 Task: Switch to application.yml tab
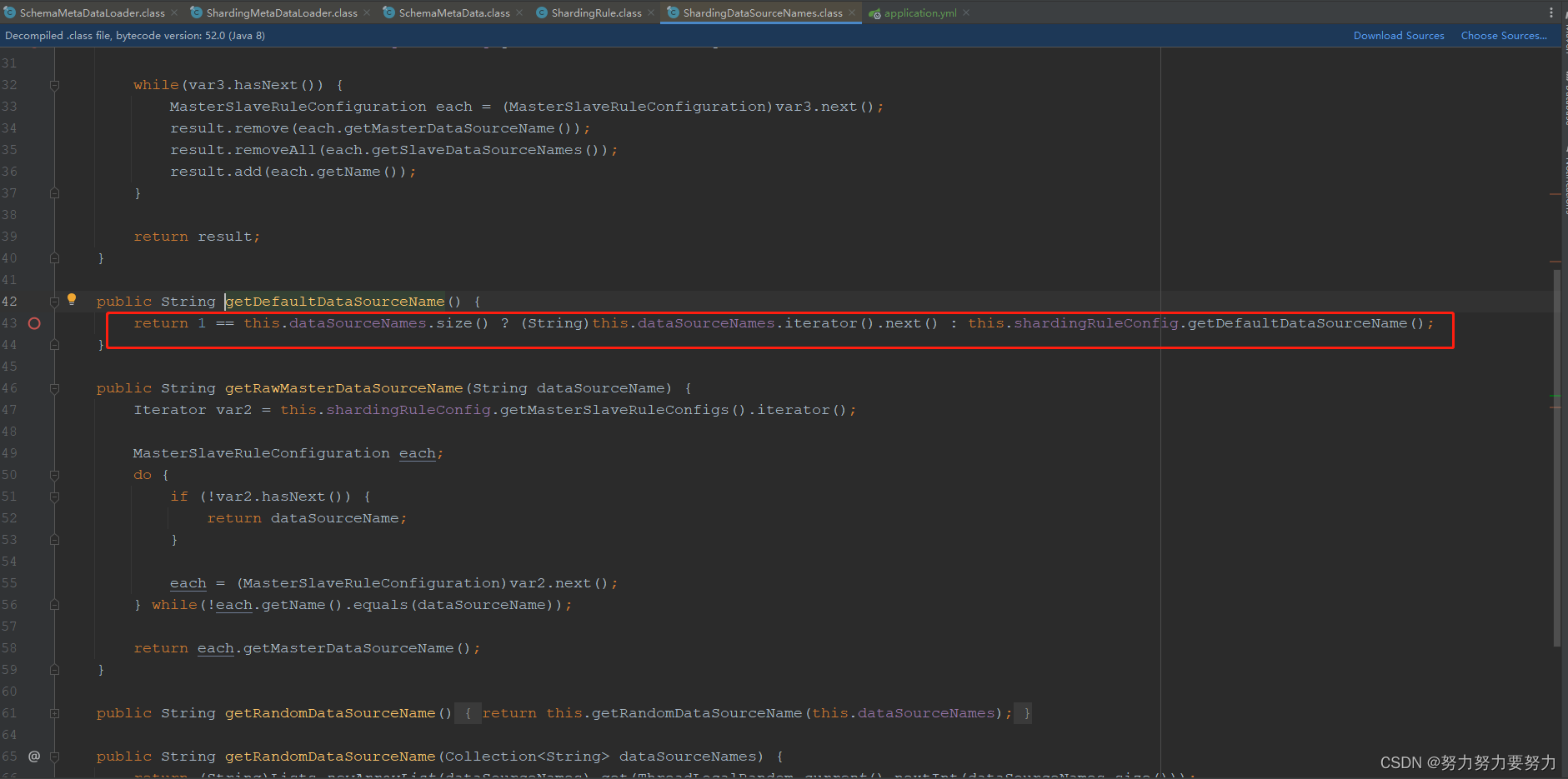pos(919,12)
